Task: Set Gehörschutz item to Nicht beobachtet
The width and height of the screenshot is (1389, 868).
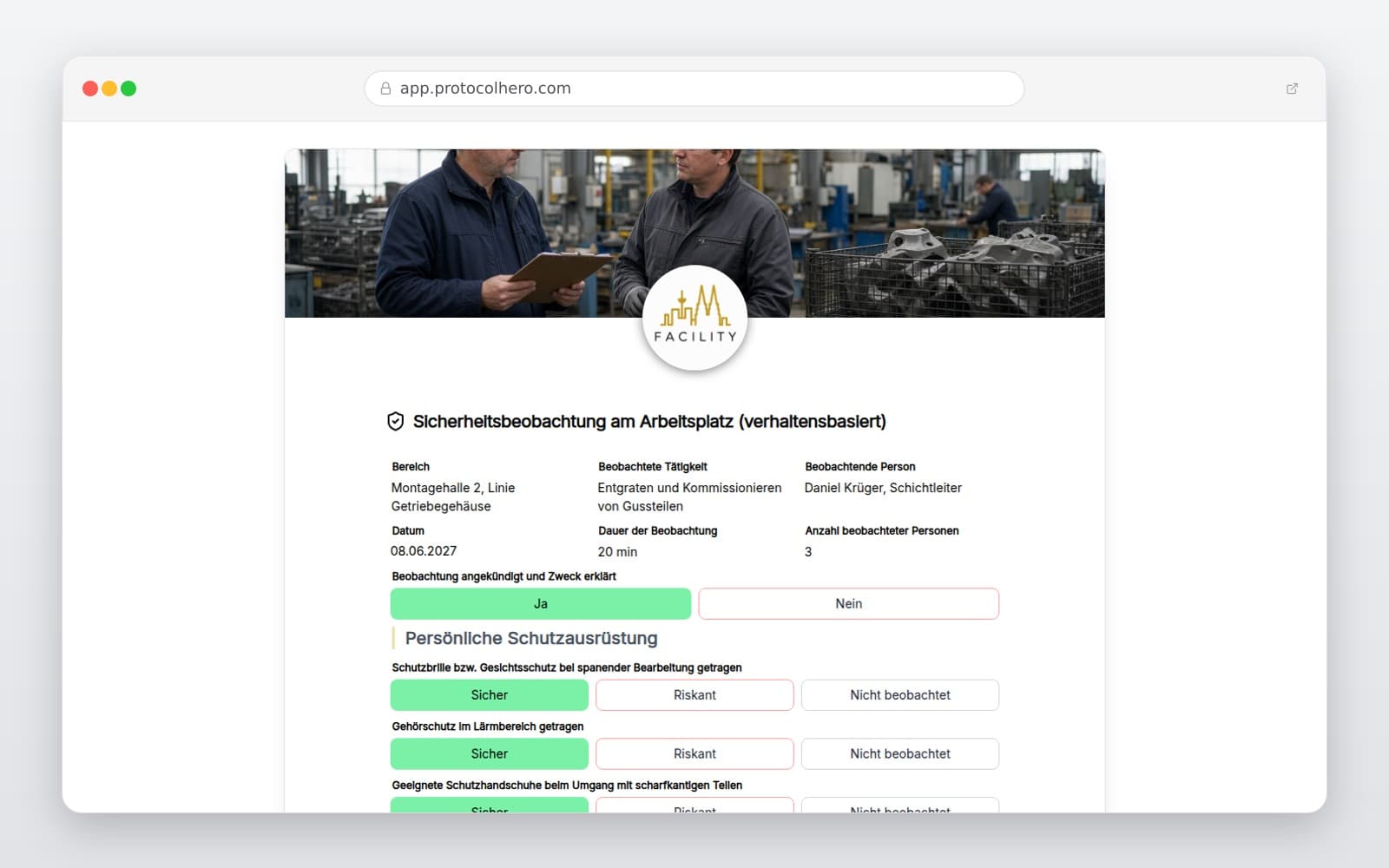Action: [900, 754]
